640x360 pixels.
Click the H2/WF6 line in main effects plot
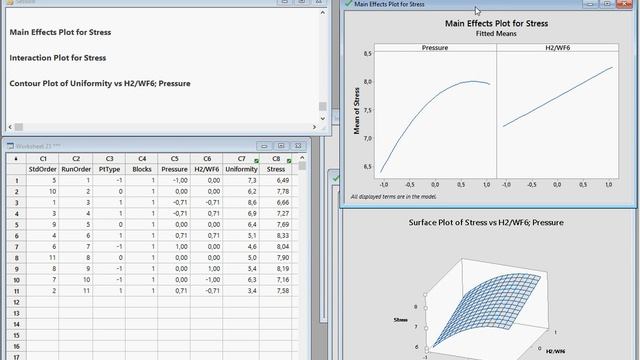(x=558, y=97)
